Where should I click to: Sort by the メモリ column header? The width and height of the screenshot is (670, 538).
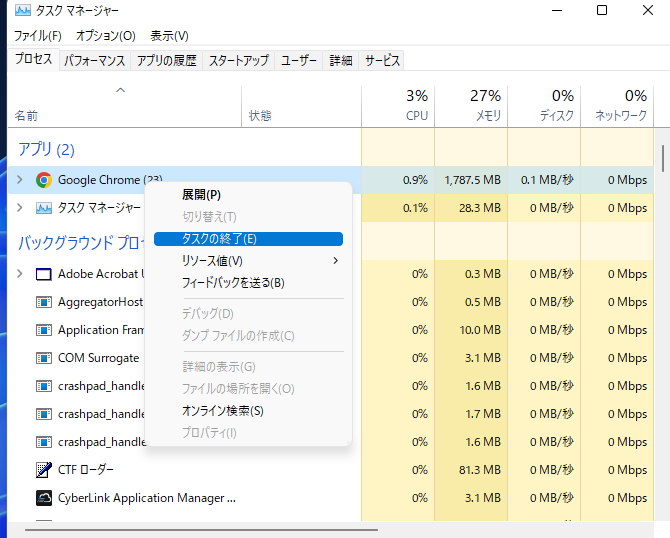click(471, 106)
